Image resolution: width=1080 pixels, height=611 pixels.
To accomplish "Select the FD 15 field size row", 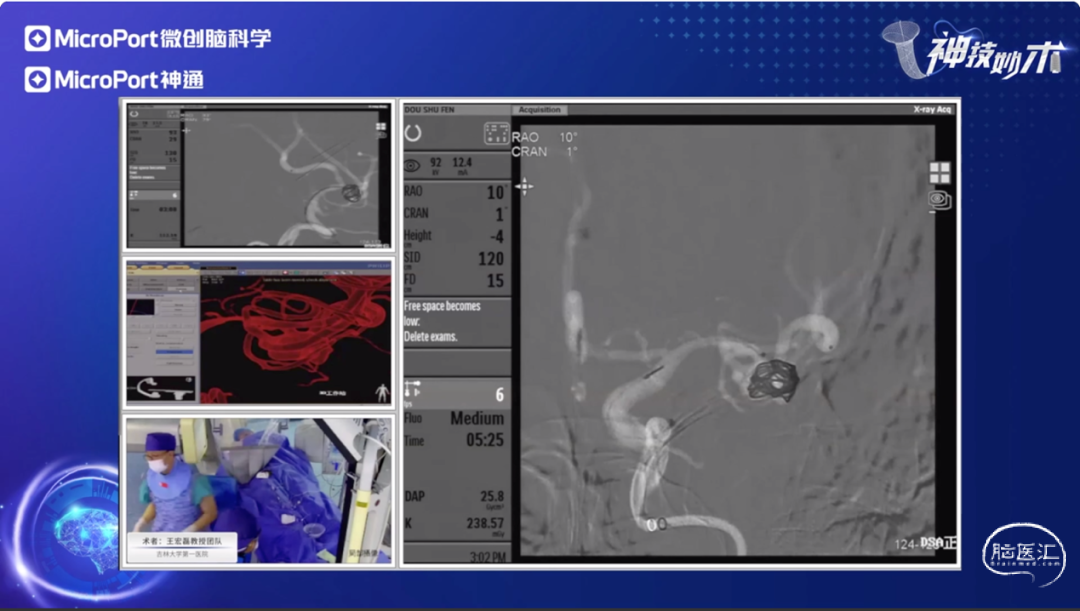I will (x=457, y=280).
